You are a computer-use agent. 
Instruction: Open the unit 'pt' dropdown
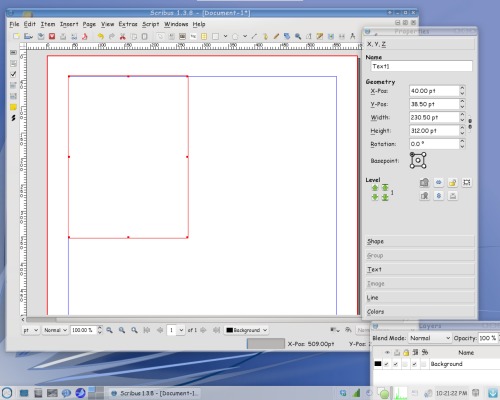coord(30,330)
